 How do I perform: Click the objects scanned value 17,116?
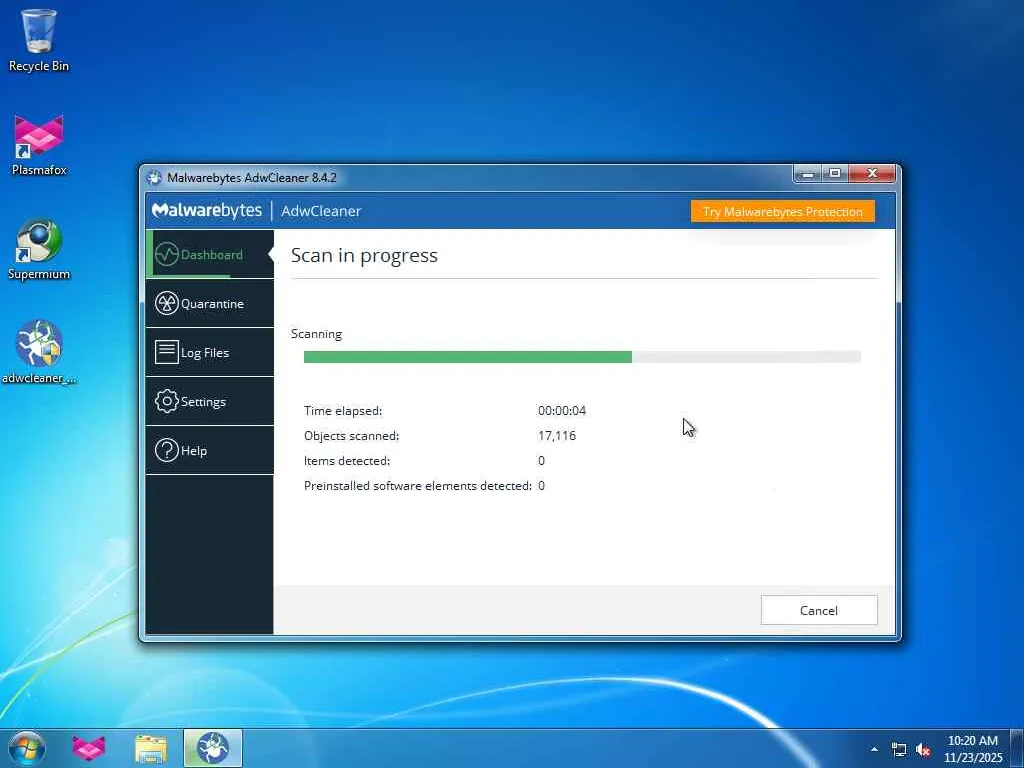pos(556,436)
